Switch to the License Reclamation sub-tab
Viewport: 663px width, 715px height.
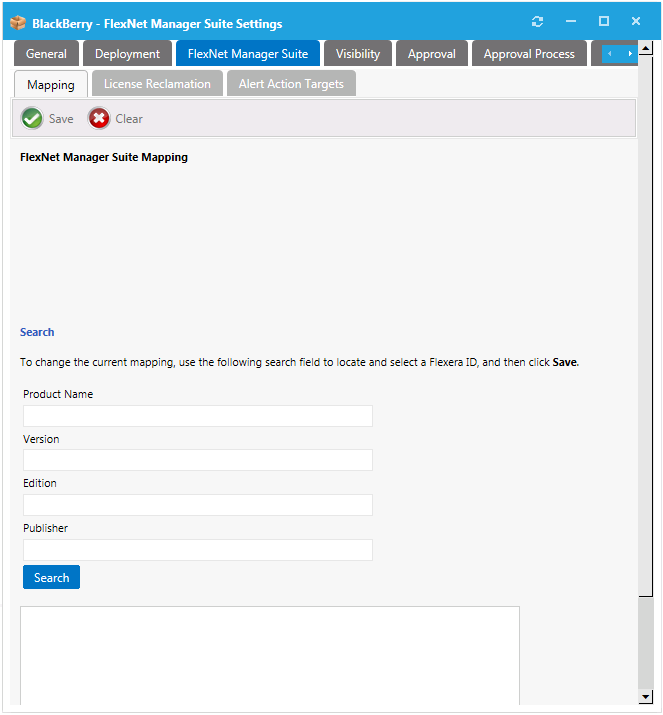[x=157, y=84]
